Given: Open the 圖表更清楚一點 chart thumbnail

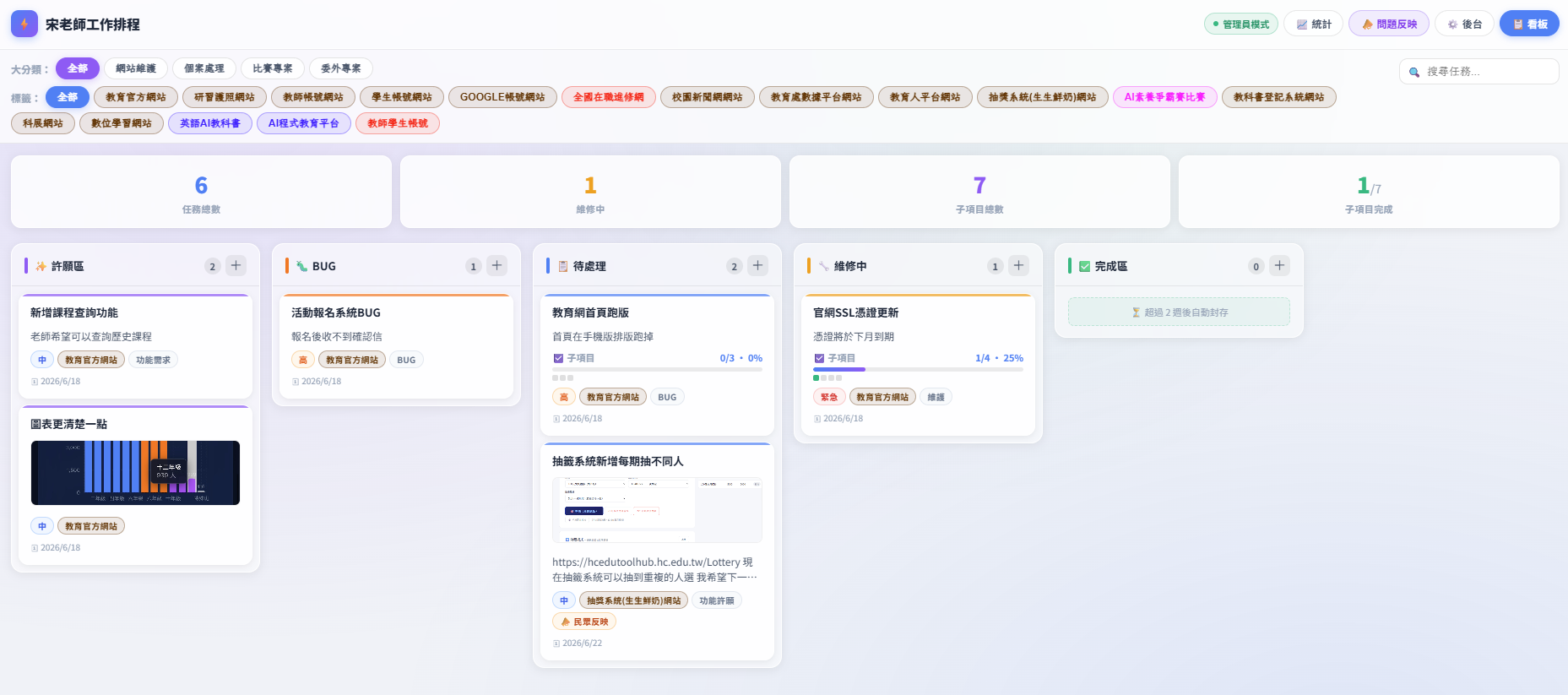Looking at the screenshot, I should (135, 473).
